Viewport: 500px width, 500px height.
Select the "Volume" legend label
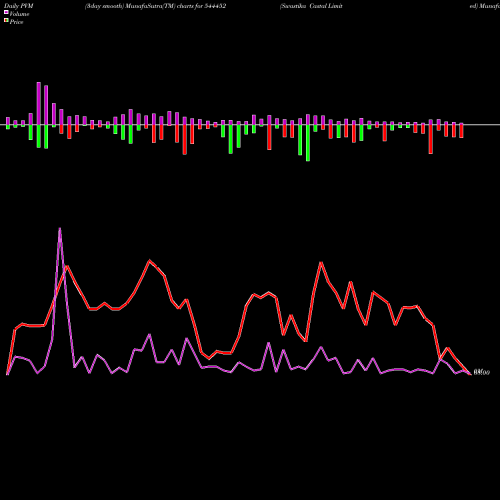click(x=19, y=14)
